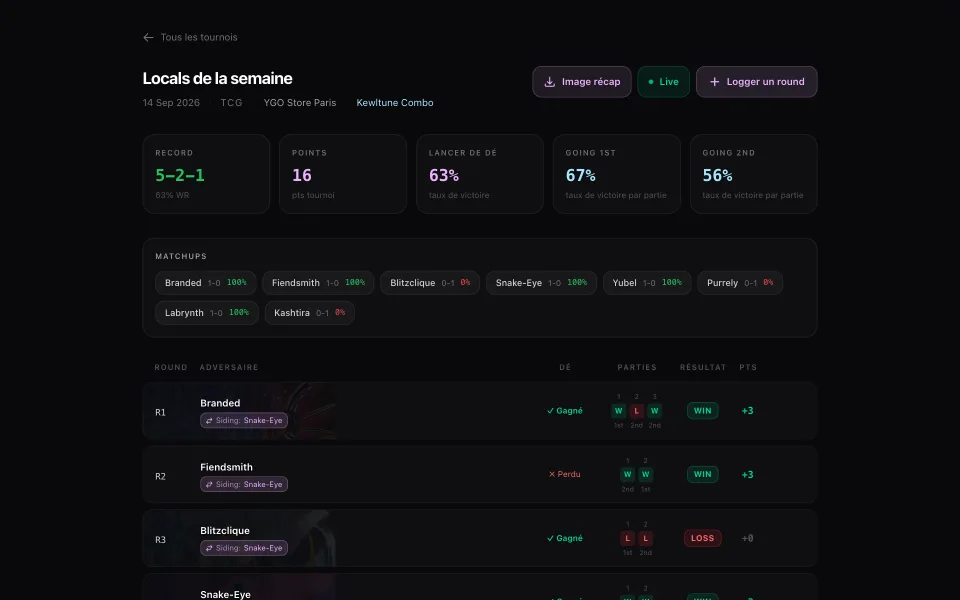Select game 1 W chip in the Branded row
960x600 pixels.
[x=618, y=411]
